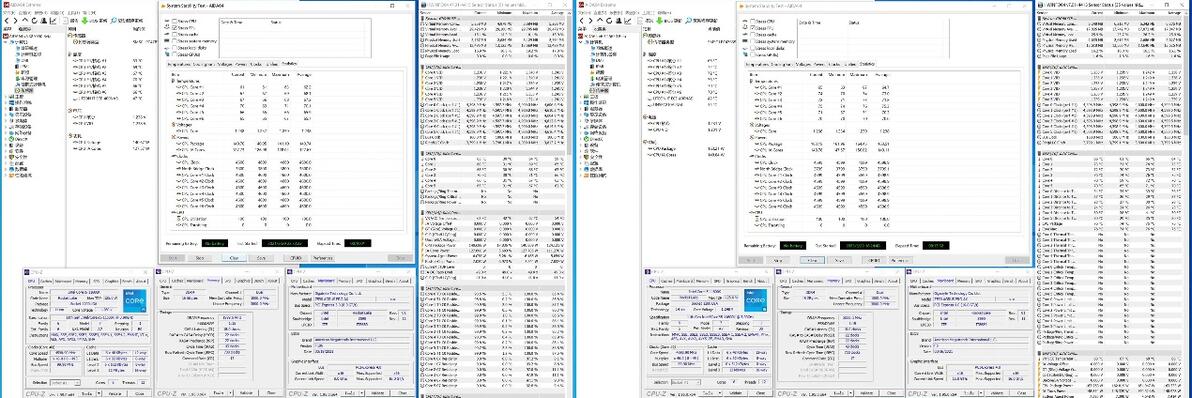The height and width of the screenshot is (398, 1192).
Task: Click Up arrow in left AIDA64 toolbar
Action: 25,20
